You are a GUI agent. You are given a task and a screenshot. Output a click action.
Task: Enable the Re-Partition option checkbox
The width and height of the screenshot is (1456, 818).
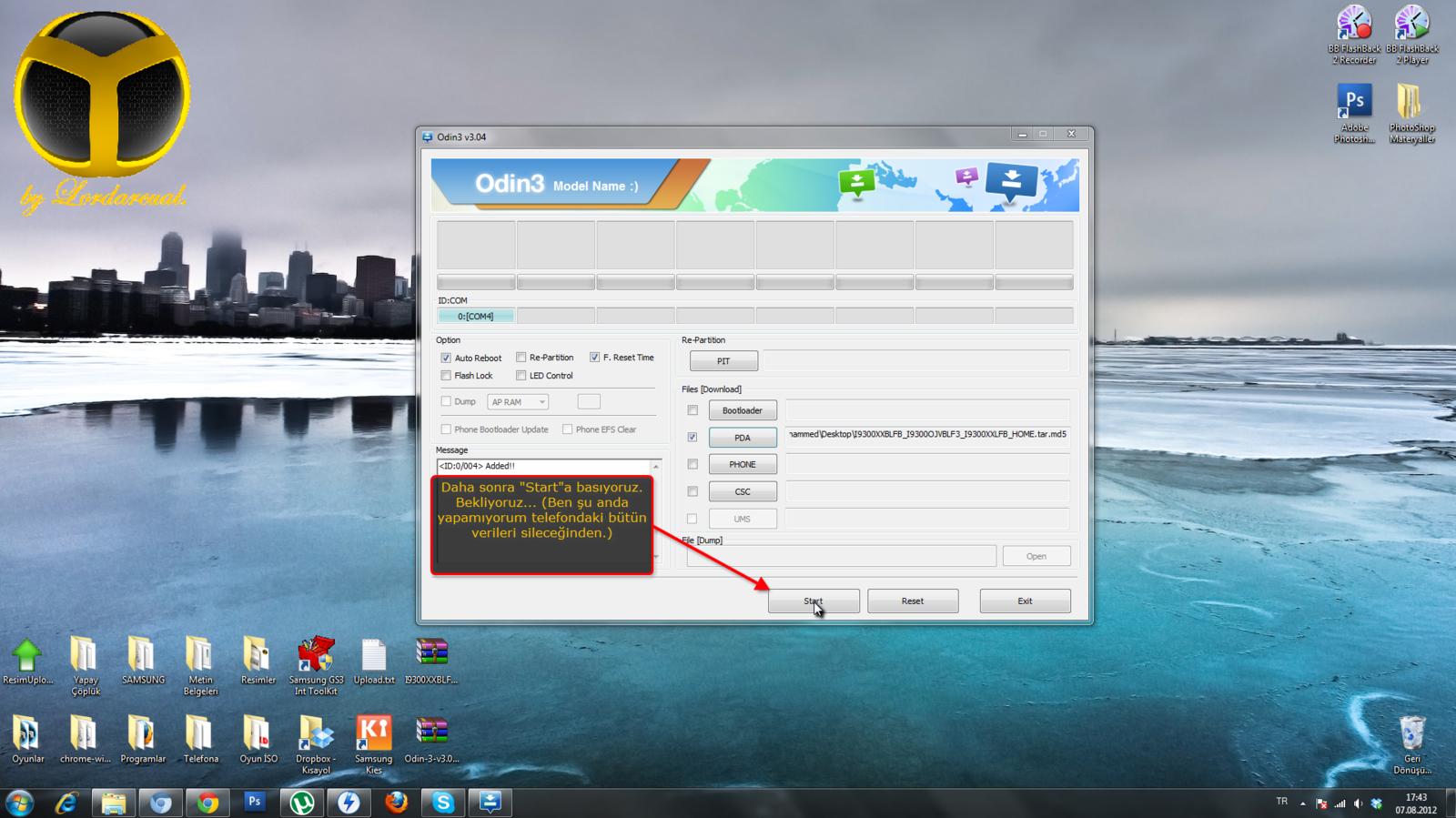521,358
